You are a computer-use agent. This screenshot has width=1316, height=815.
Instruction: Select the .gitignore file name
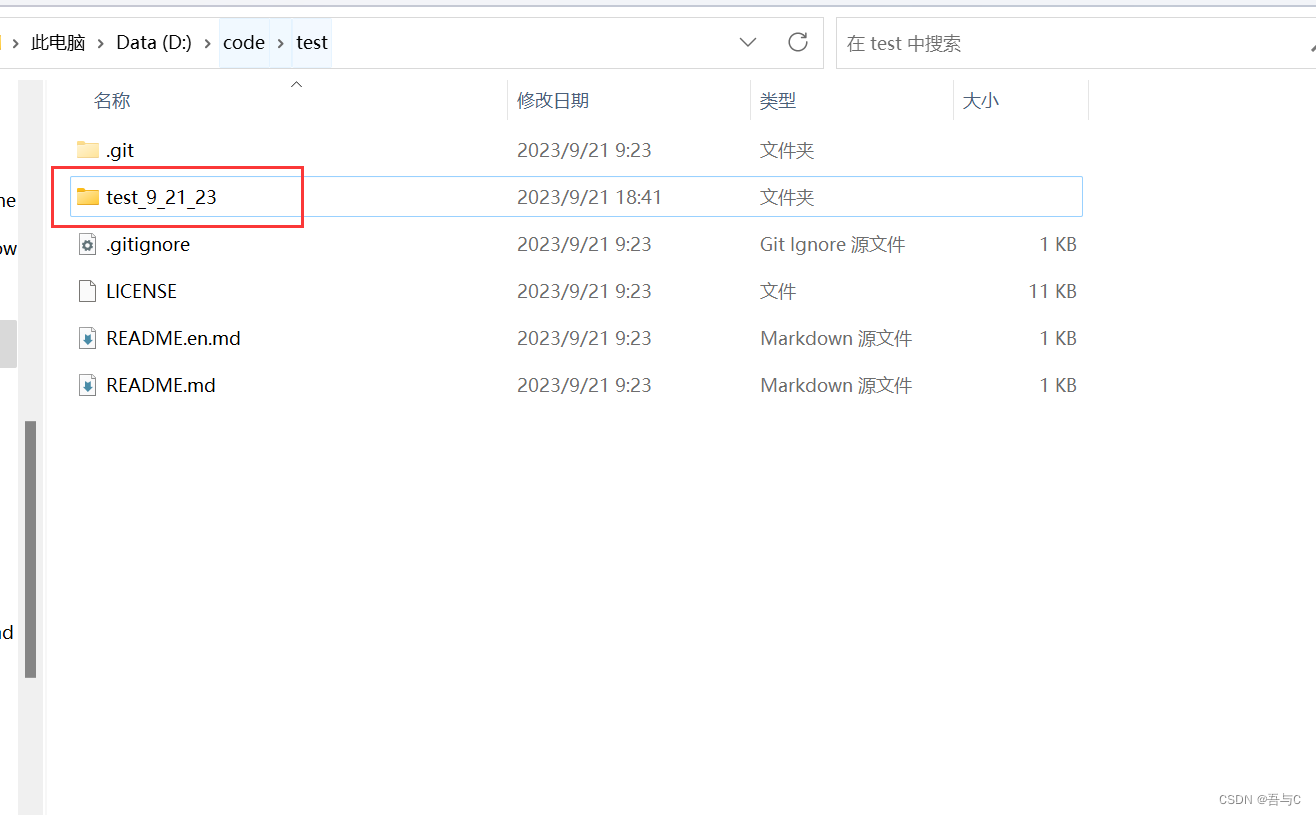tap(148, 244)
